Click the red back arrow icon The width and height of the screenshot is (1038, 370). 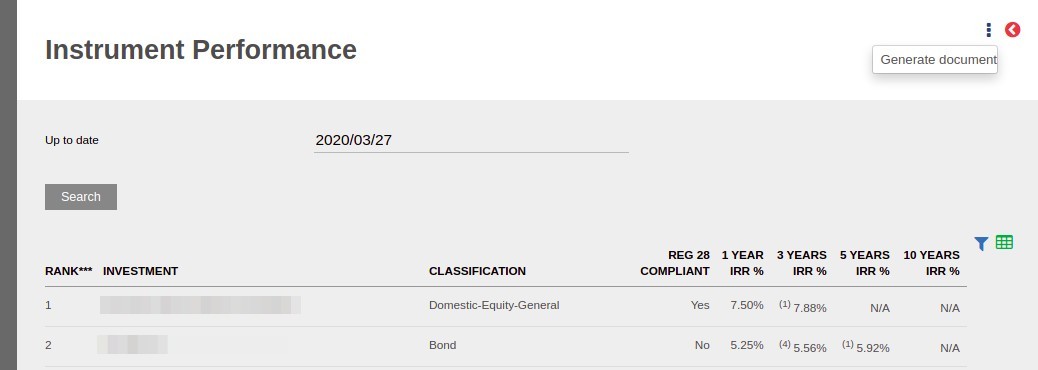[1012, 30]
